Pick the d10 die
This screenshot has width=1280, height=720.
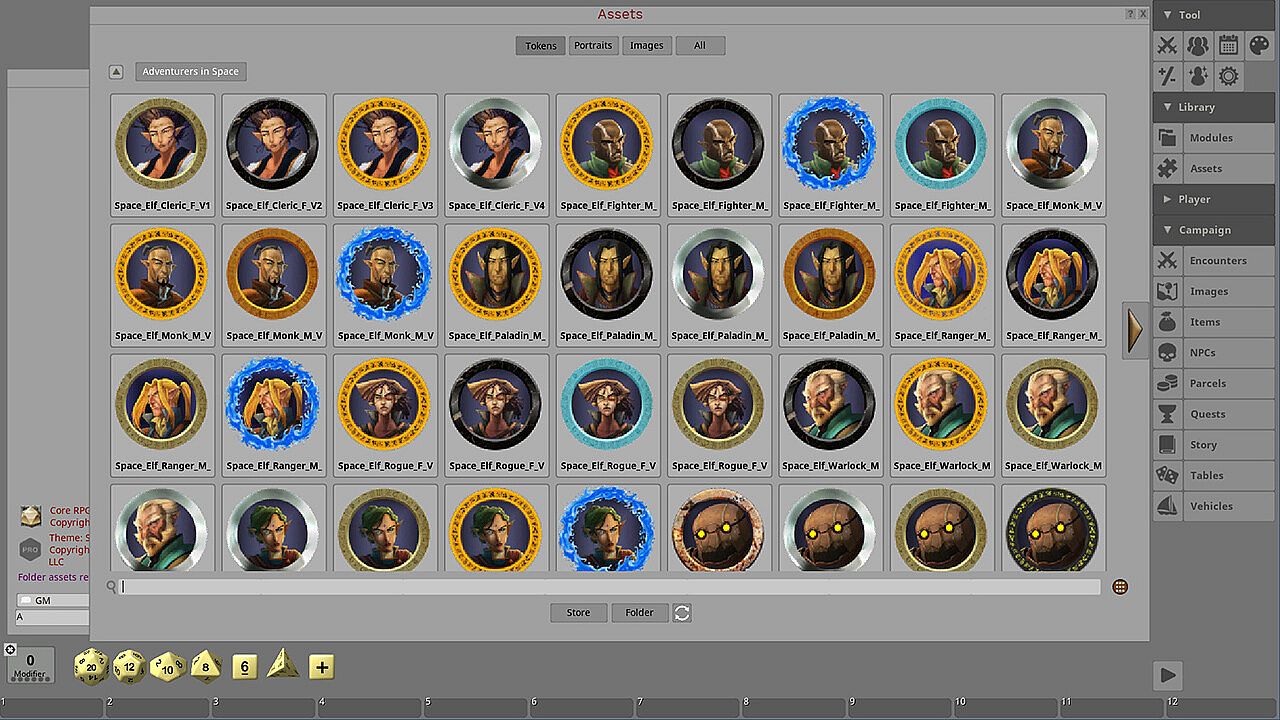(x=168, y=666)
